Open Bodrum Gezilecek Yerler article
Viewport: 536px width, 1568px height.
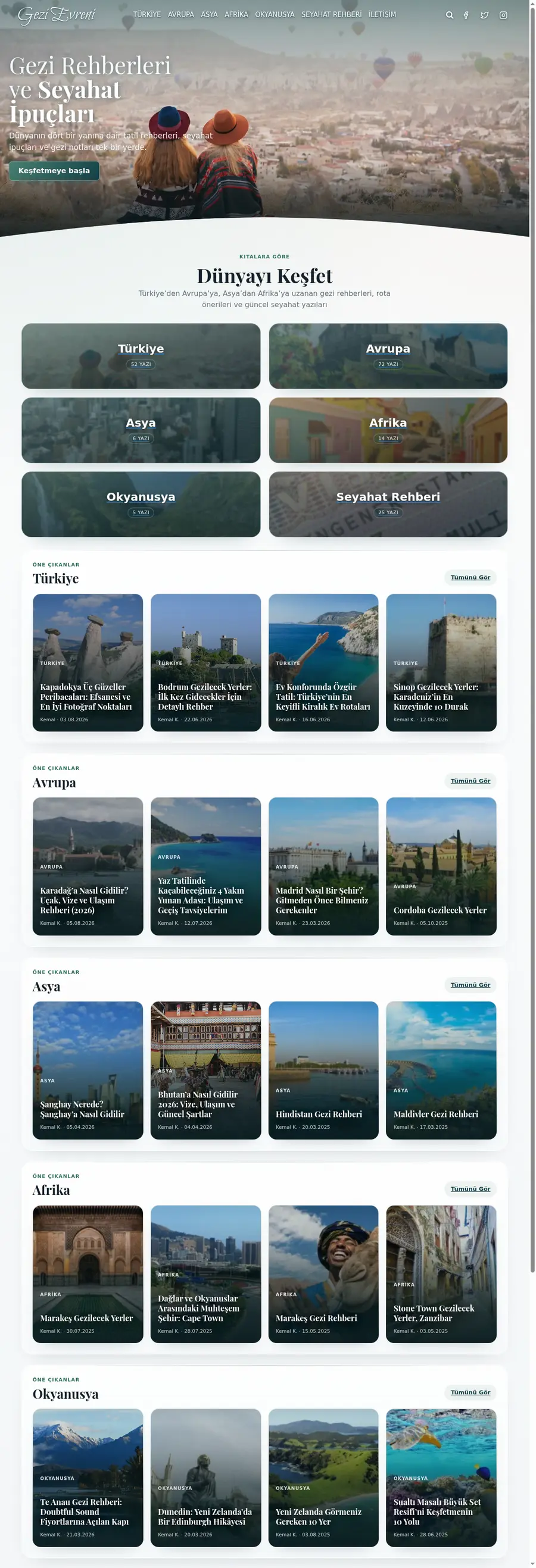[x=205, y=662]
